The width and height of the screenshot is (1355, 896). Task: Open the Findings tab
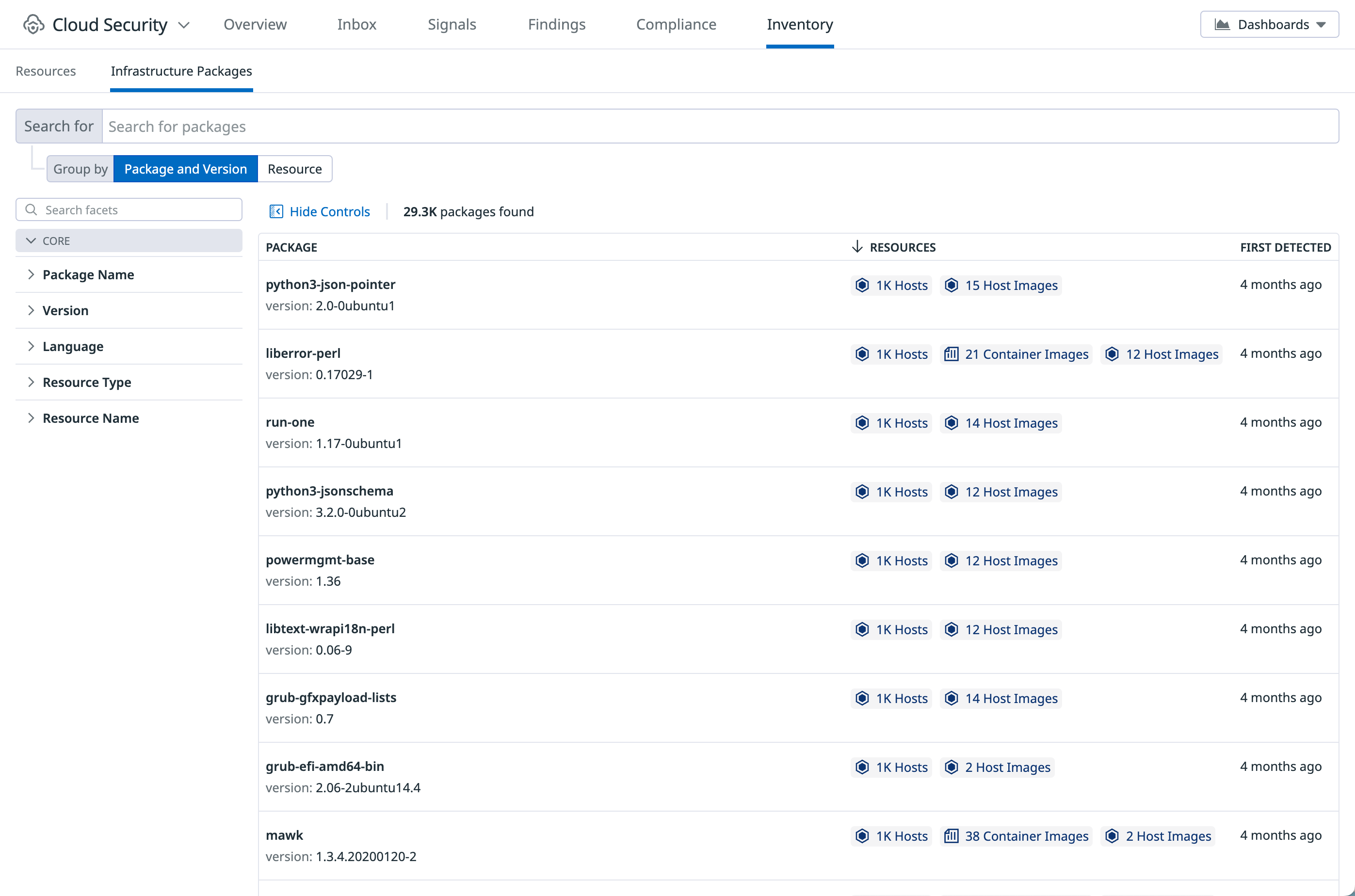(x=556, y=25)
